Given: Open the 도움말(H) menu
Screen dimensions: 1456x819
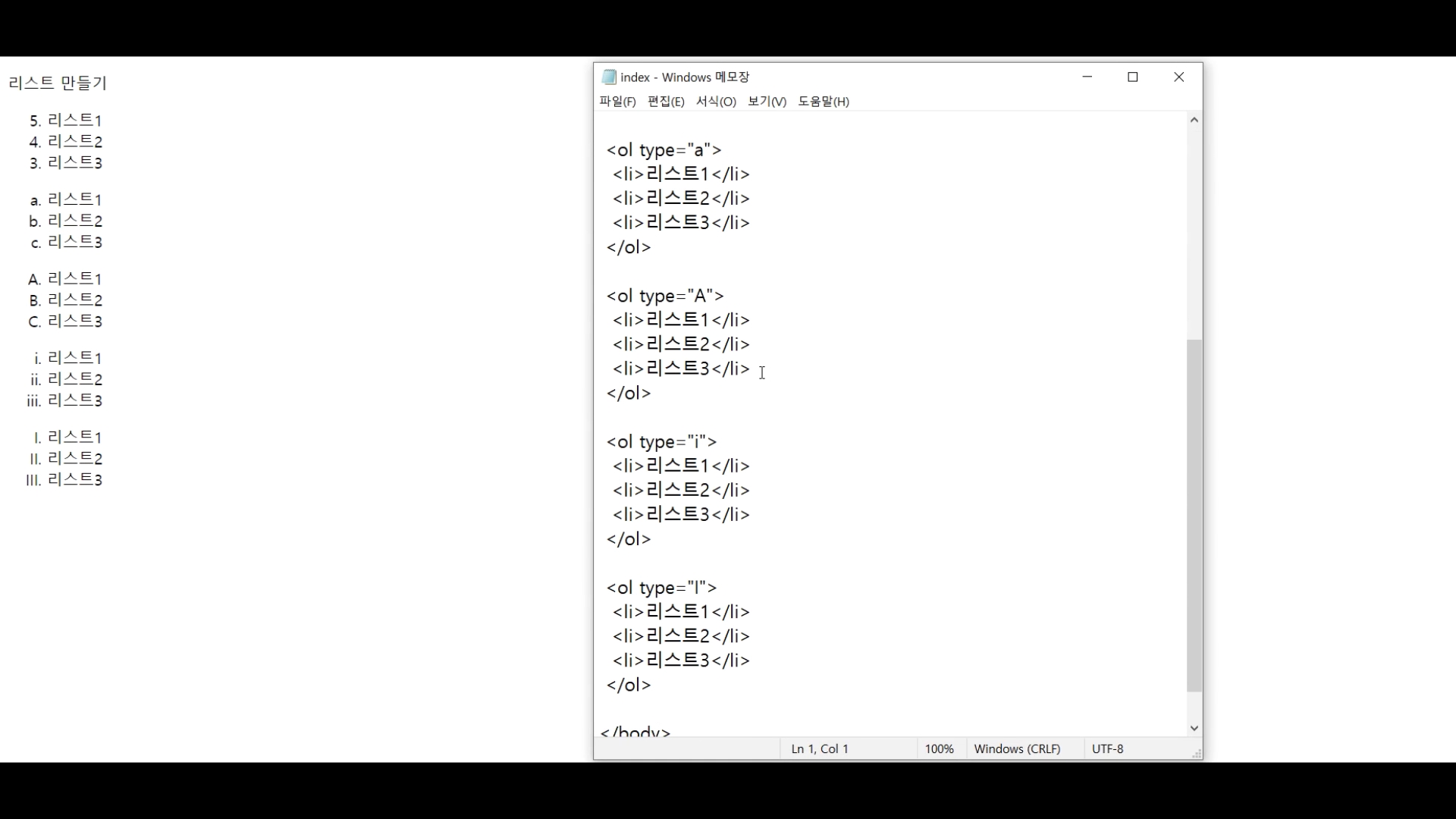Looking at the screenshot, I should pos(823,102).
